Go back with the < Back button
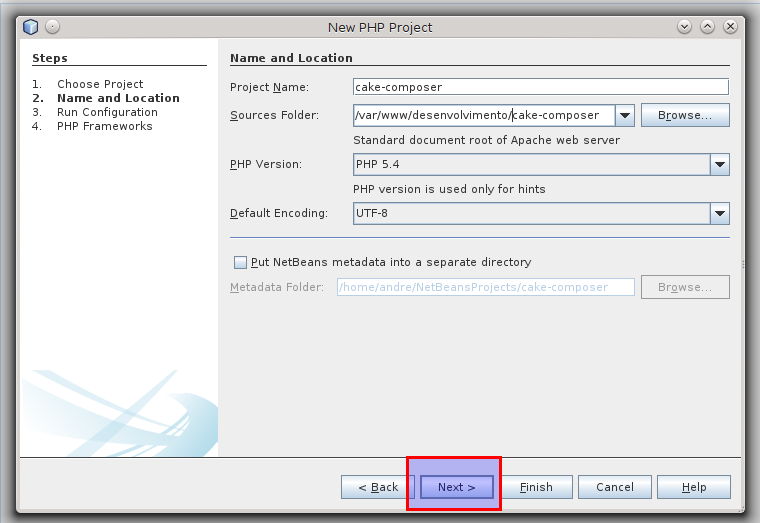760x523 pixels. click(x=378, y=487)
